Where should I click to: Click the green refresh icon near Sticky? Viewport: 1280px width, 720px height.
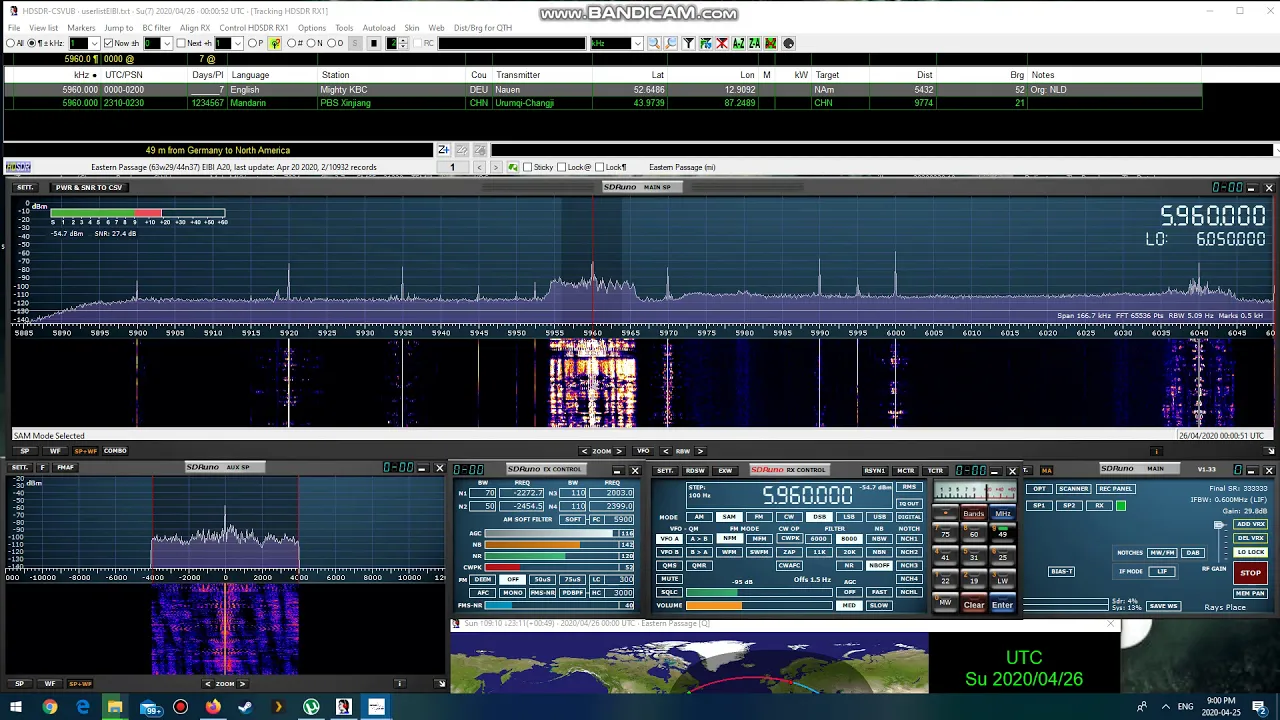click(513, 167)
